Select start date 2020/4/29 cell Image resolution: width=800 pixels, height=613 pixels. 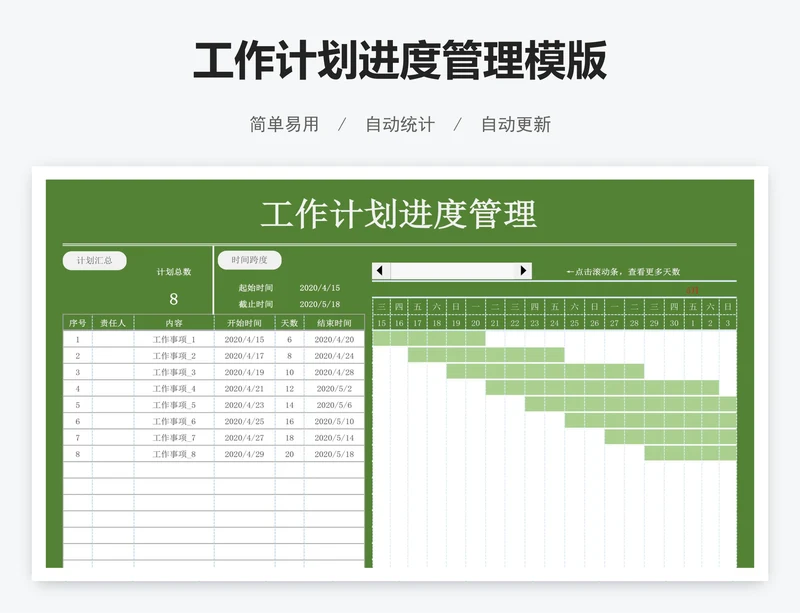click(244, 454)
